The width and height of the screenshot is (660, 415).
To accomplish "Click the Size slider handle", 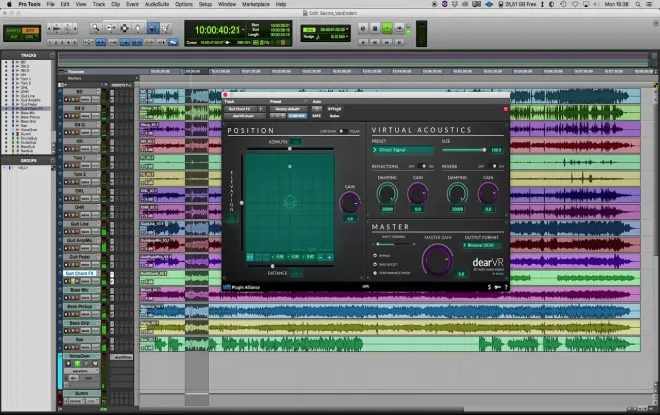I will coord(484,150).
